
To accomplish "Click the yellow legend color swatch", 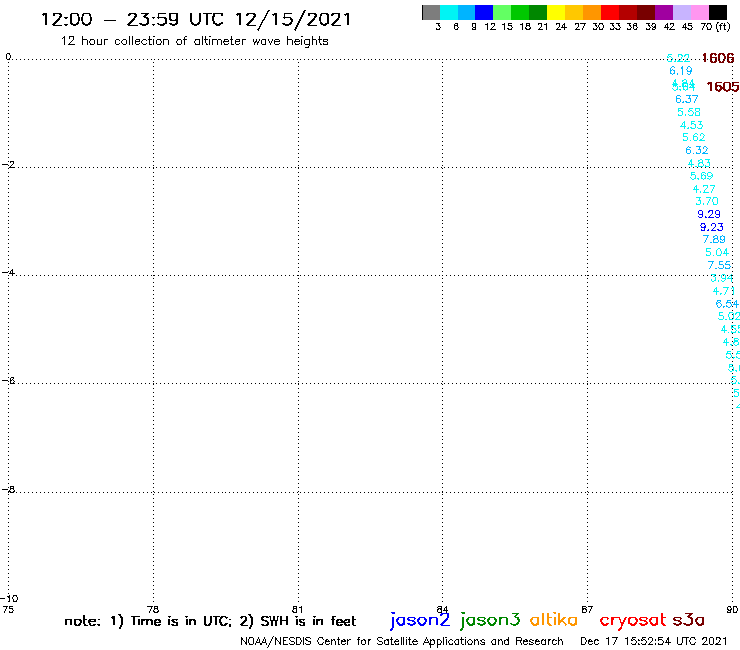I will [x=556, y=12].
